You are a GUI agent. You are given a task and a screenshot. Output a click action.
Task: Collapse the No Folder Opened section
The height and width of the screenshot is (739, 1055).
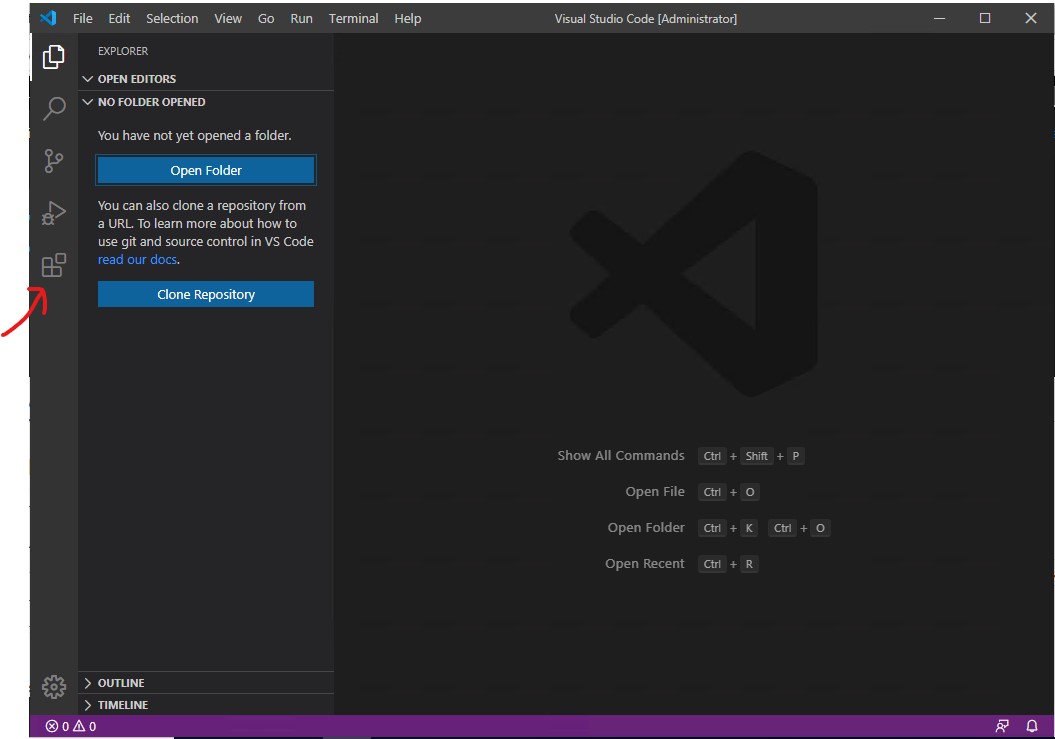click(x=206, y=102)
